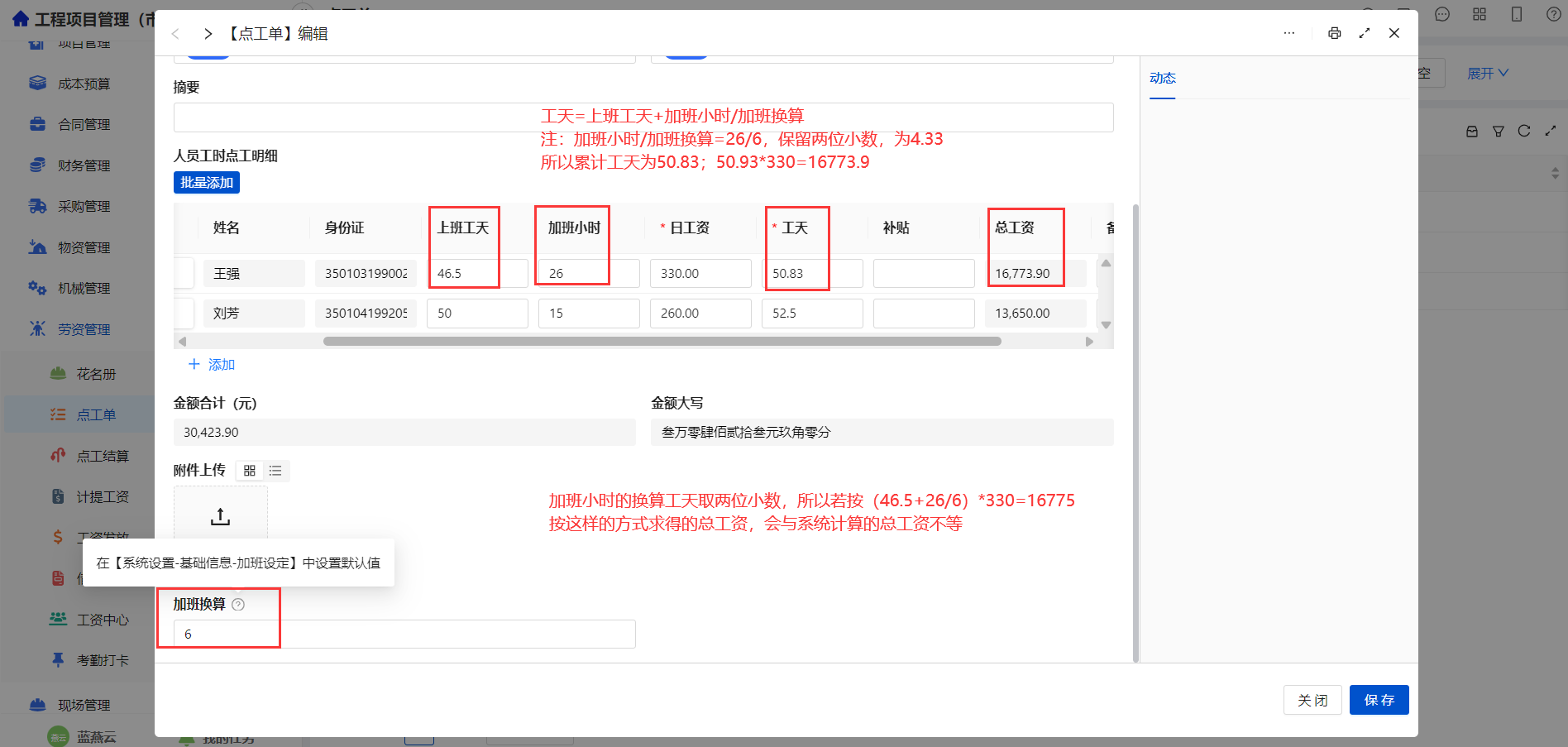Click the filter funnel icon in background list
1568x747 pixels.
tap(1498, 131)
